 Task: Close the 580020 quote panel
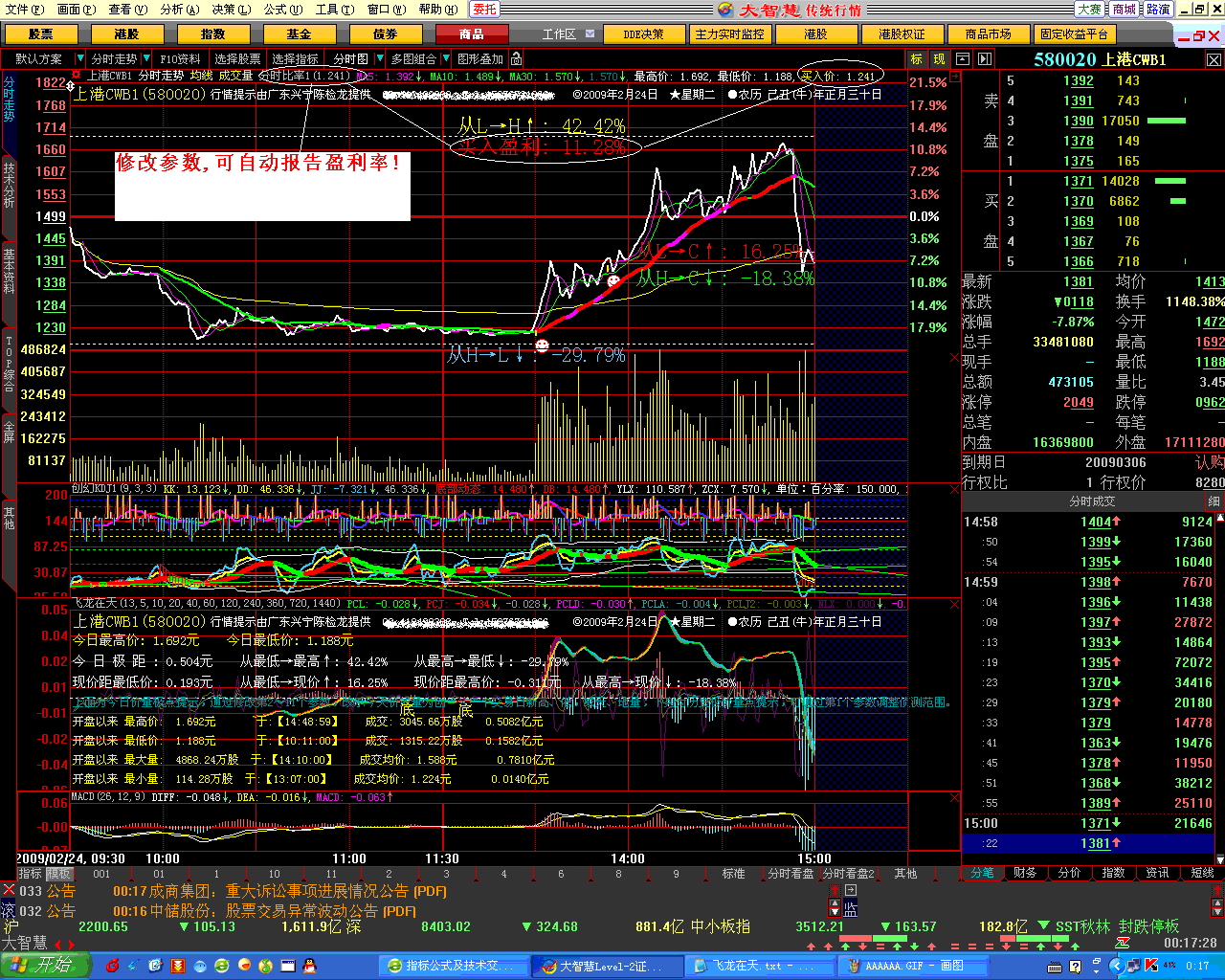click(1214, 59)
